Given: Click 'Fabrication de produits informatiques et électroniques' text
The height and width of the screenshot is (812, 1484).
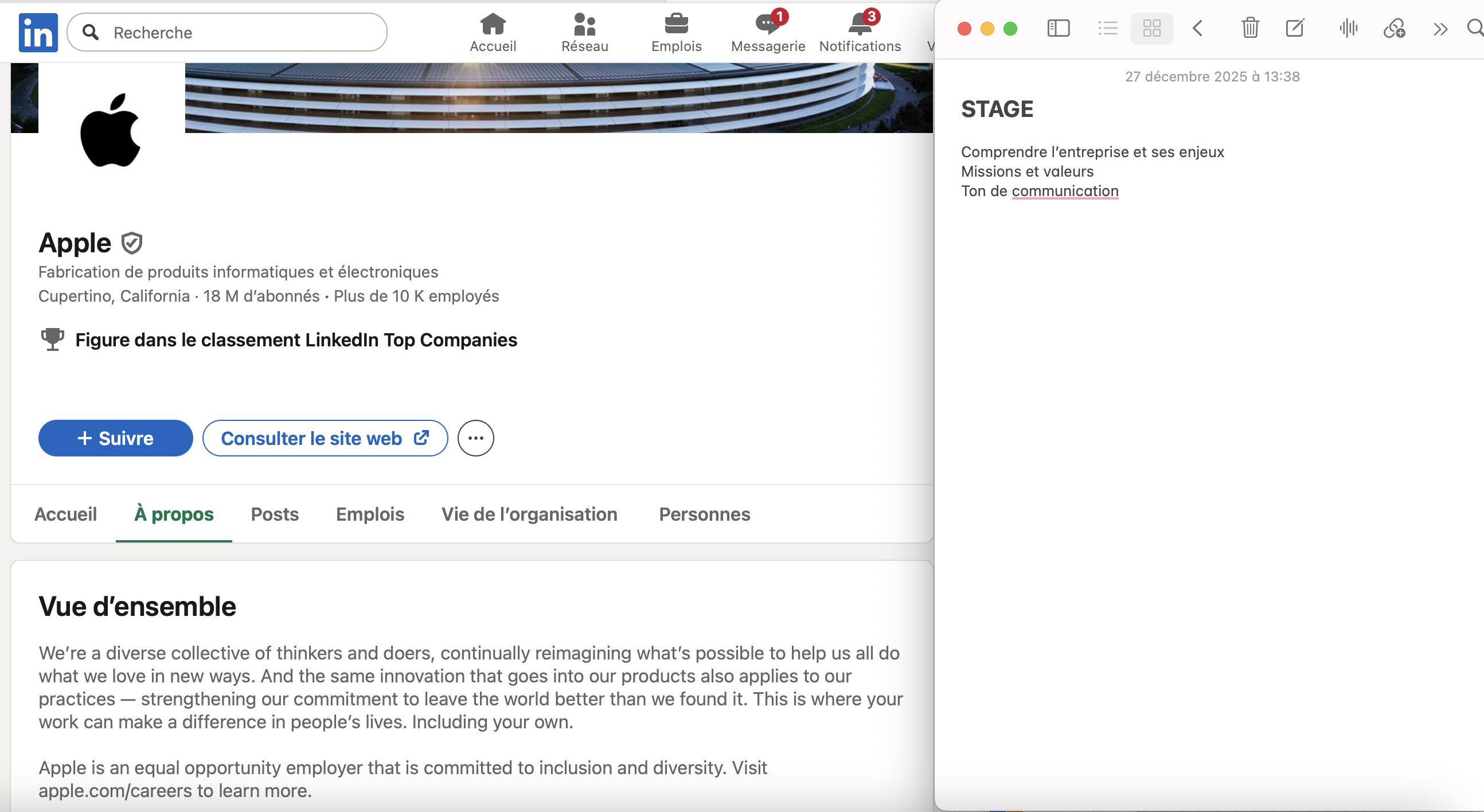Looking at the screenshot, I should 238,272.
